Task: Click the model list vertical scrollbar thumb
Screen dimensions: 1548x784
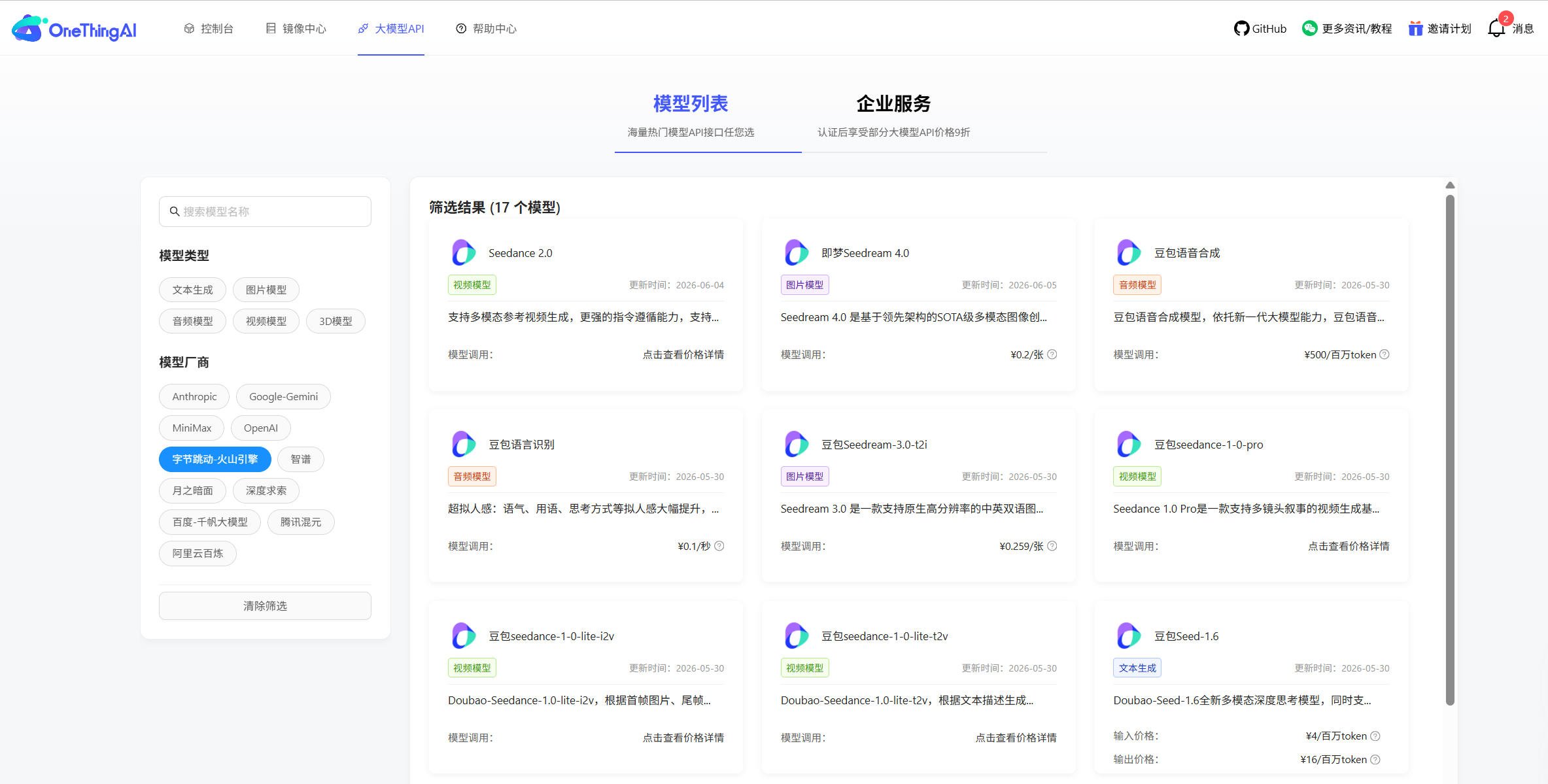Action: click(1450, 450)
